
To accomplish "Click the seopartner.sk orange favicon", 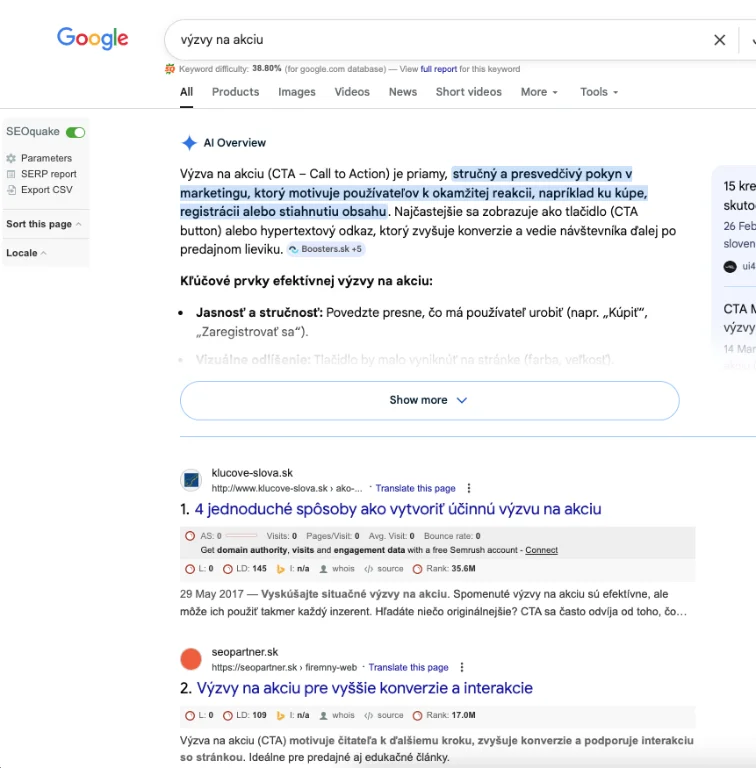I will (x=191, y=659).
